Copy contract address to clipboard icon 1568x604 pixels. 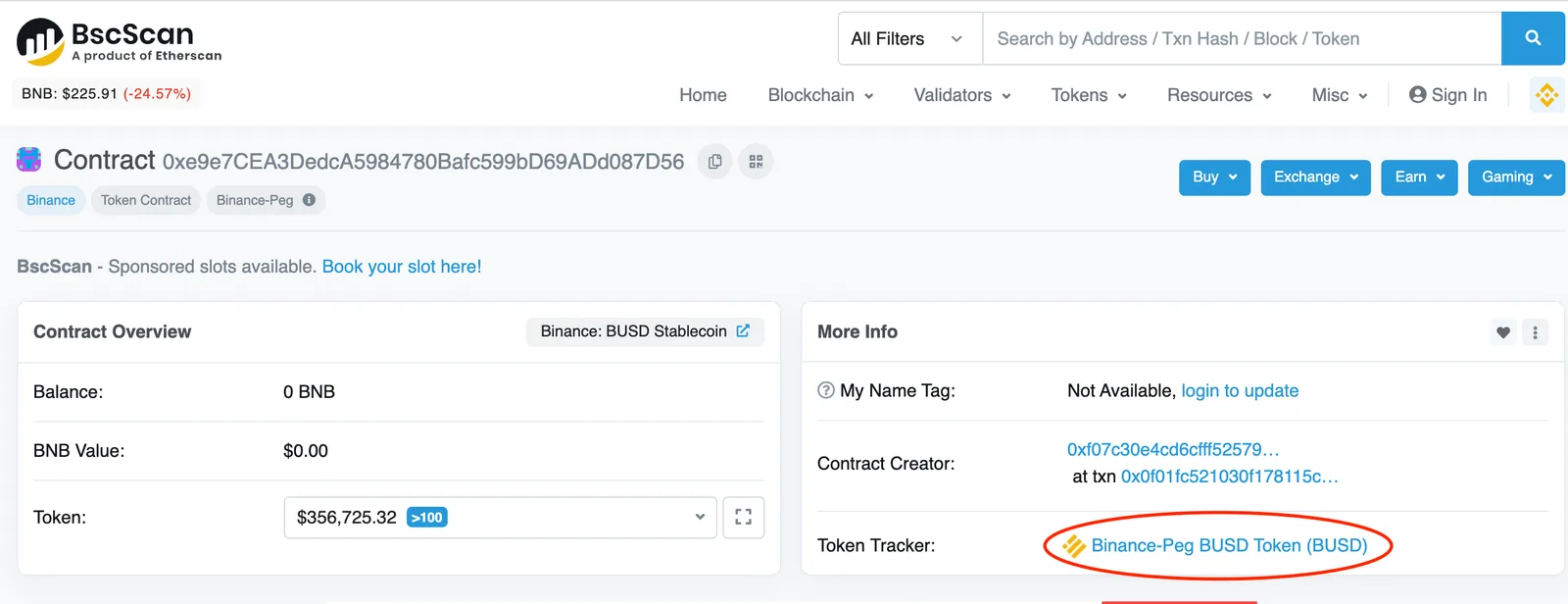click(x=715, y=162)
